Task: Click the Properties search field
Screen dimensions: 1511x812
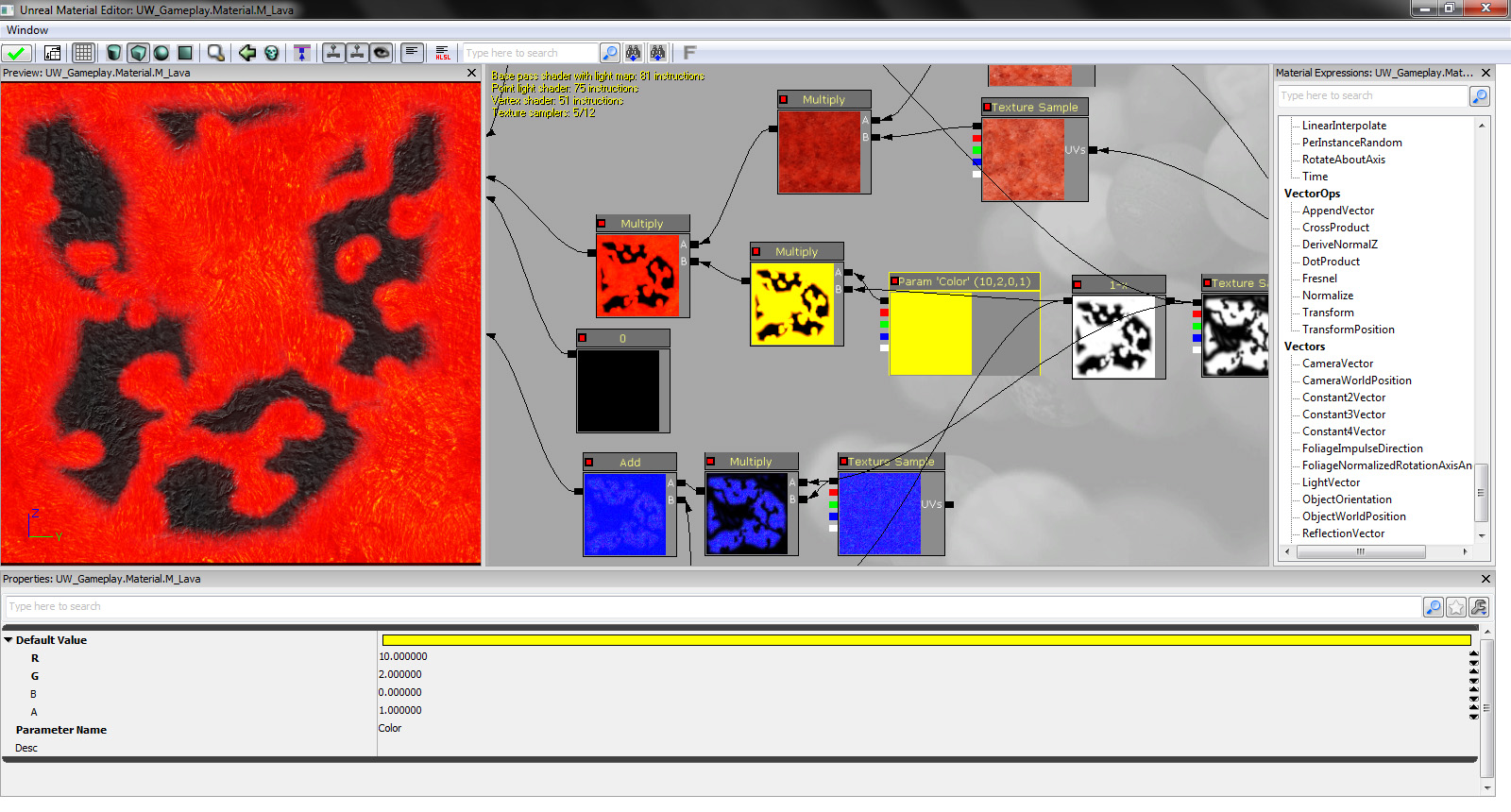Action: 713,607
